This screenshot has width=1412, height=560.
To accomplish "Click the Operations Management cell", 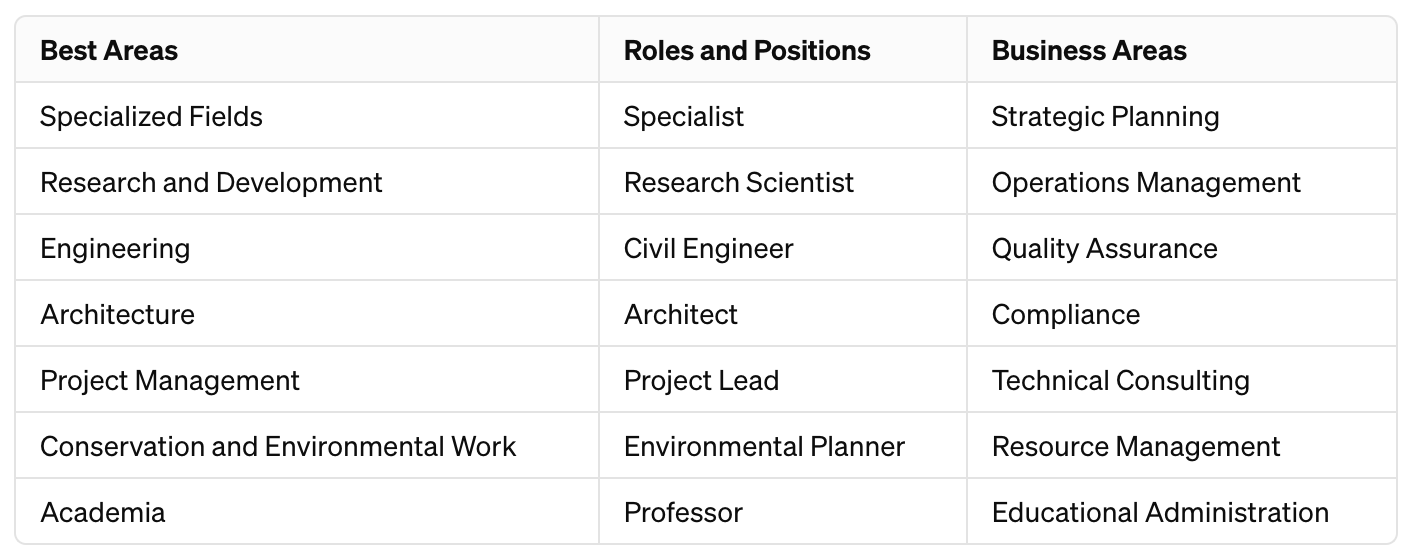I will click(x=1146, y=183).
